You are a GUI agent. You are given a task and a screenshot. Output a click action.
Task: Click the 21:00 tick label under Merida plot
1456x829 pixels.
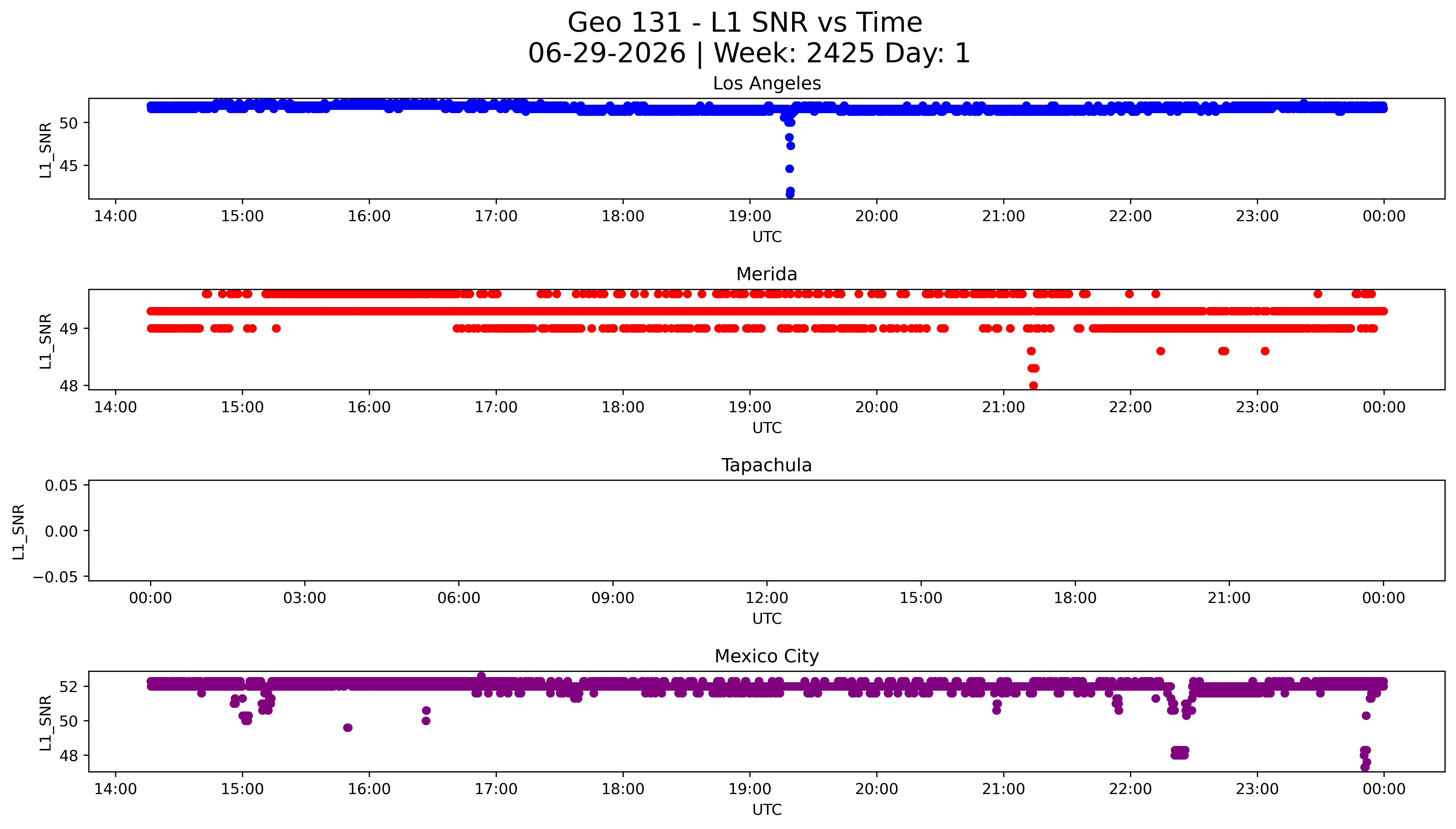point(1003,407)
